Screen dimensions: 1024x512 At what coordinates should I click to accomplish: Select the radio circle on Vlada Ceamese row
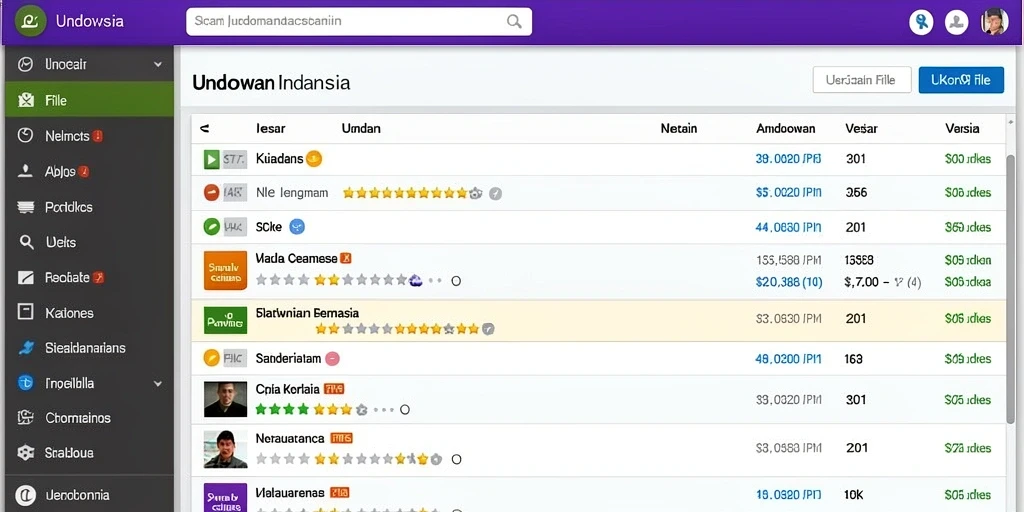pos(456,281)
